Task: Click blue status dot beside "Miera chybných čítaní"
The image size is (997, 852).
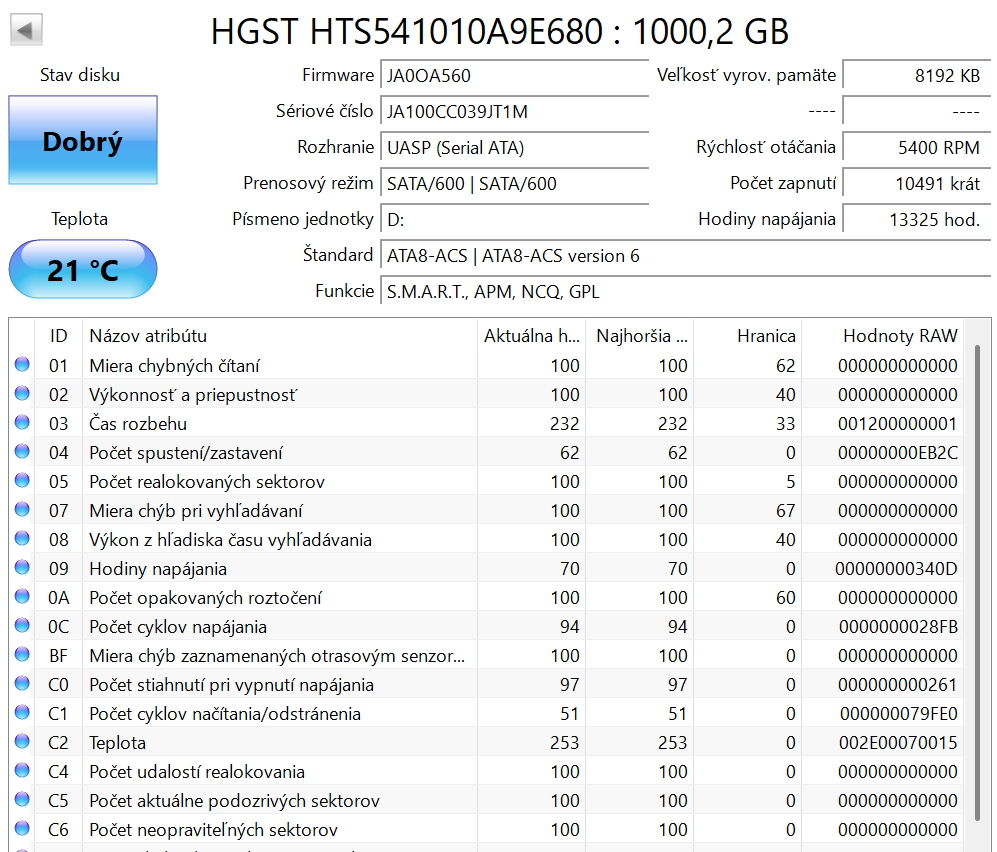Action: [21, 365]
